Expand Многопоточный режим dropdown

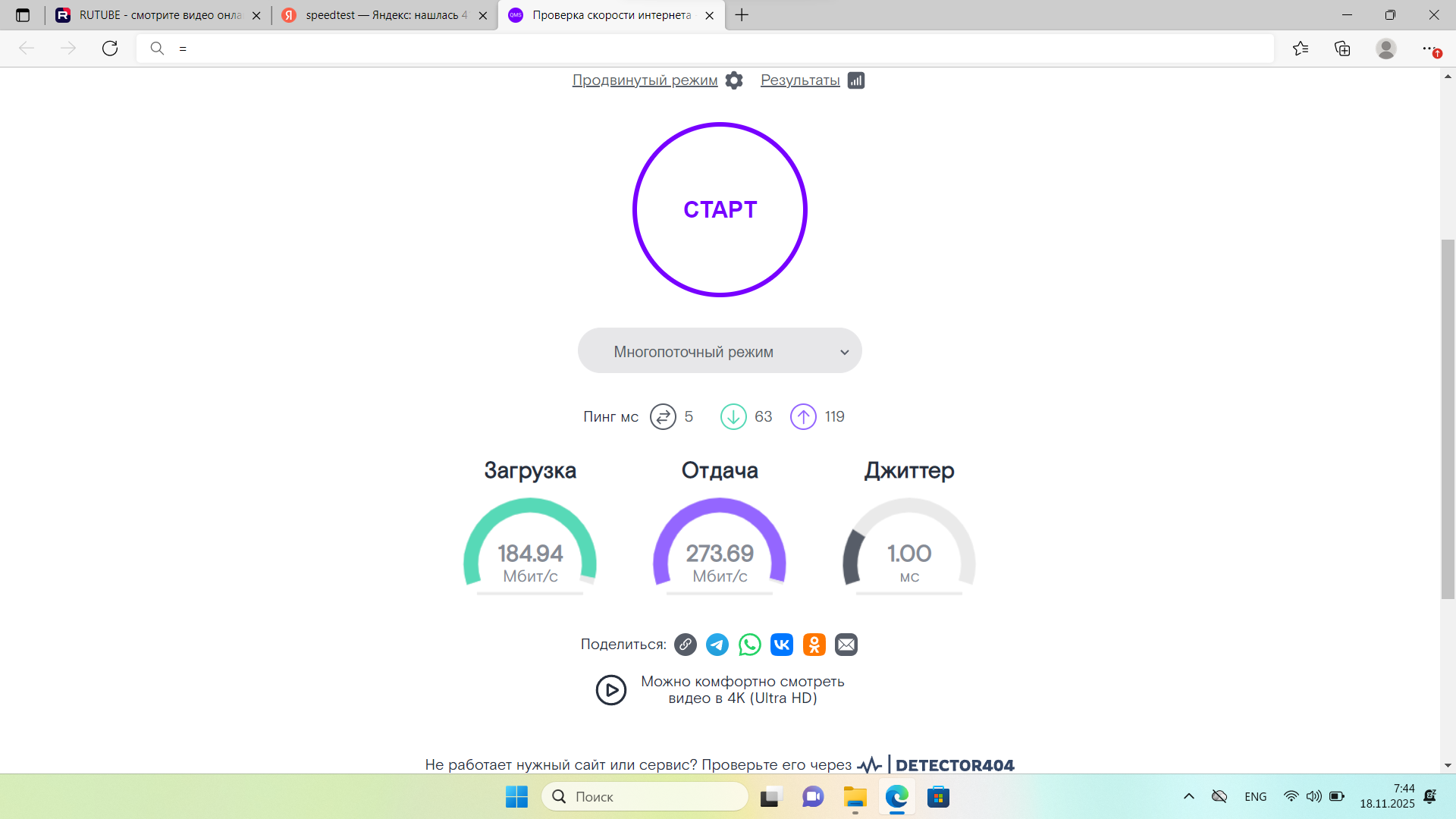[720, 351]
